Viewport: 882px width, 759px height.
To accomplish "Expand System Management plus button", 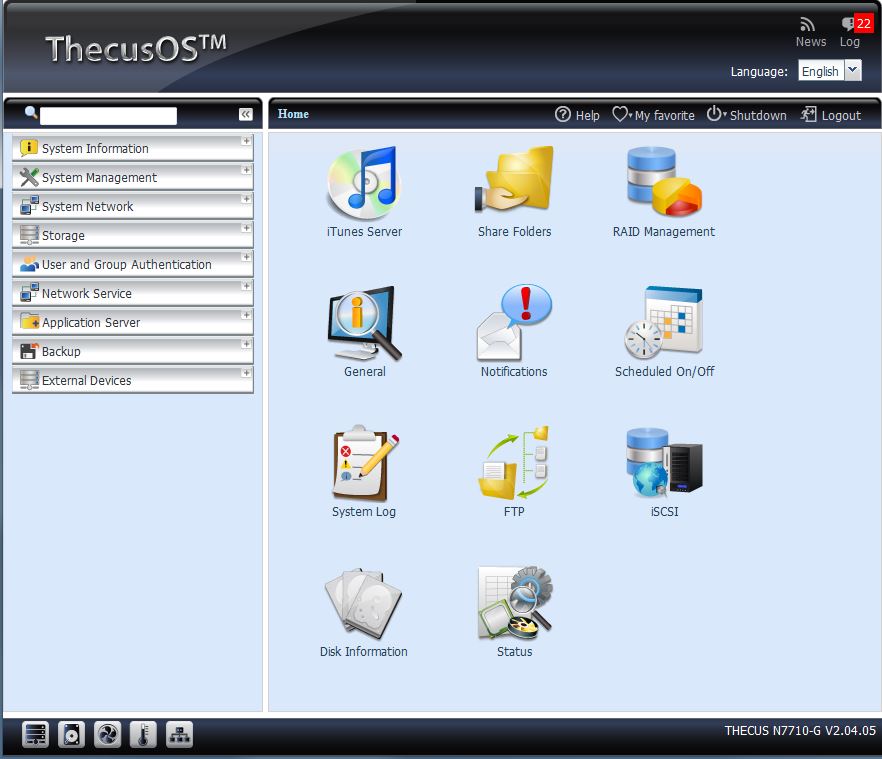I will 246,169.
